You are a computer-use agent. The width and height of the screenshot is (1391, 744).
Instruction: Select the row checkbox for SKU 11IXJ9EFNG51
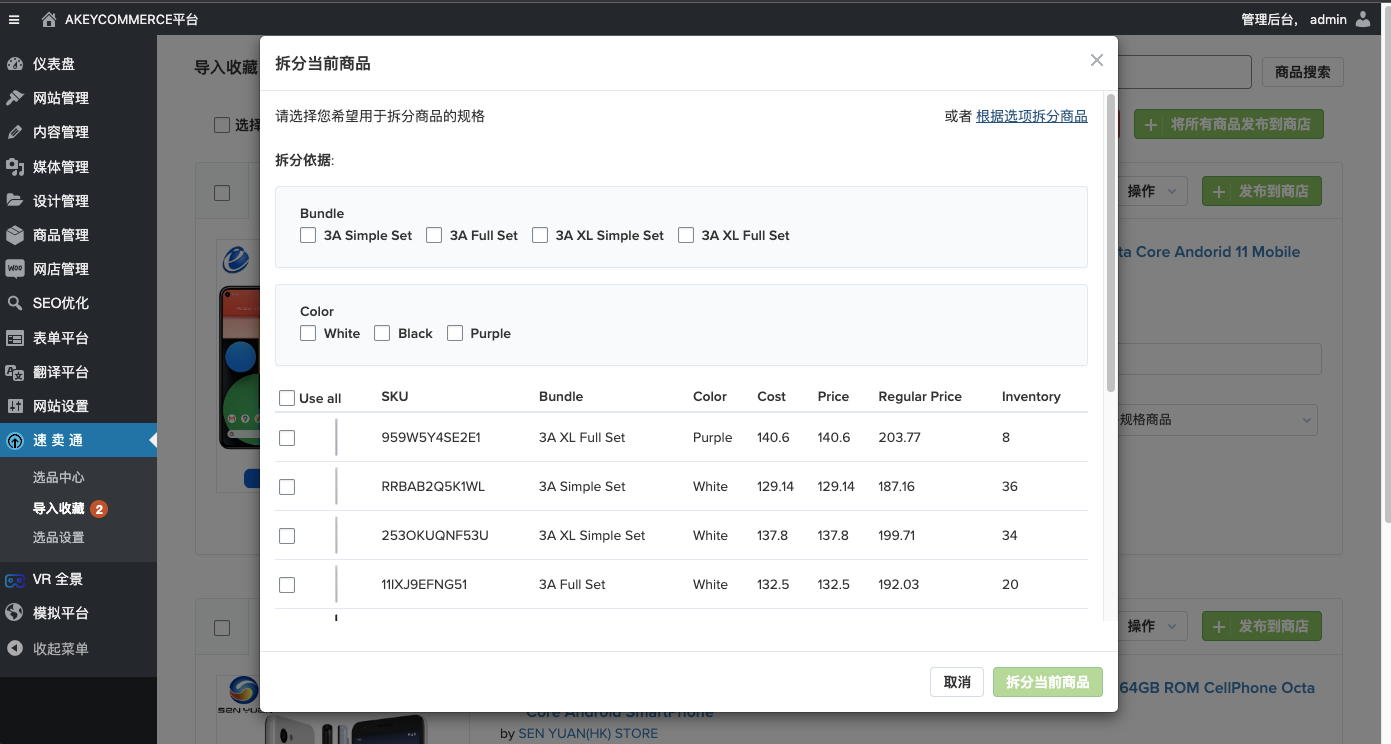point(287,585)
